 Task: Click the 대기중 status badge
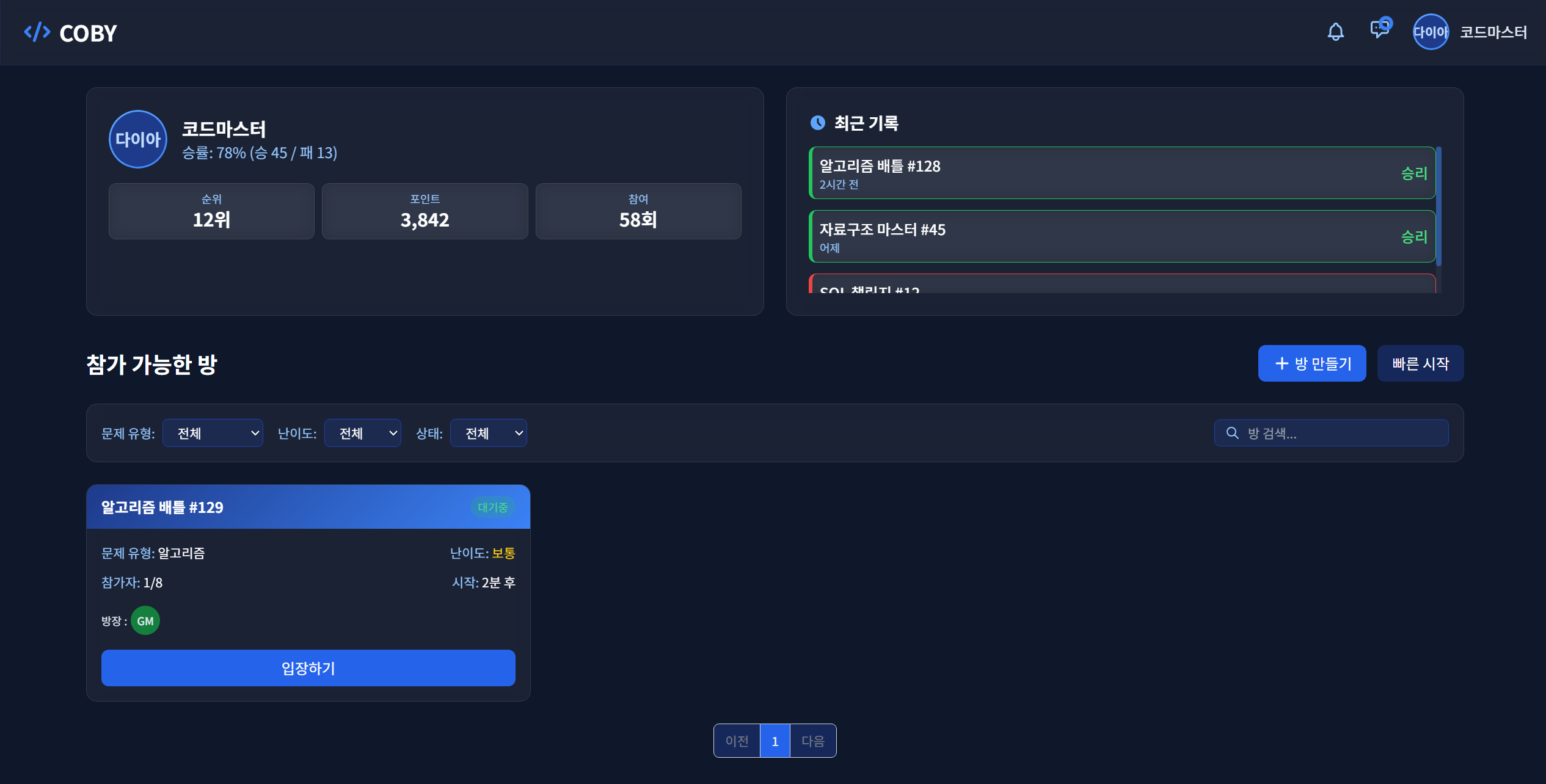pyautogui.click(x=493, y=507)
